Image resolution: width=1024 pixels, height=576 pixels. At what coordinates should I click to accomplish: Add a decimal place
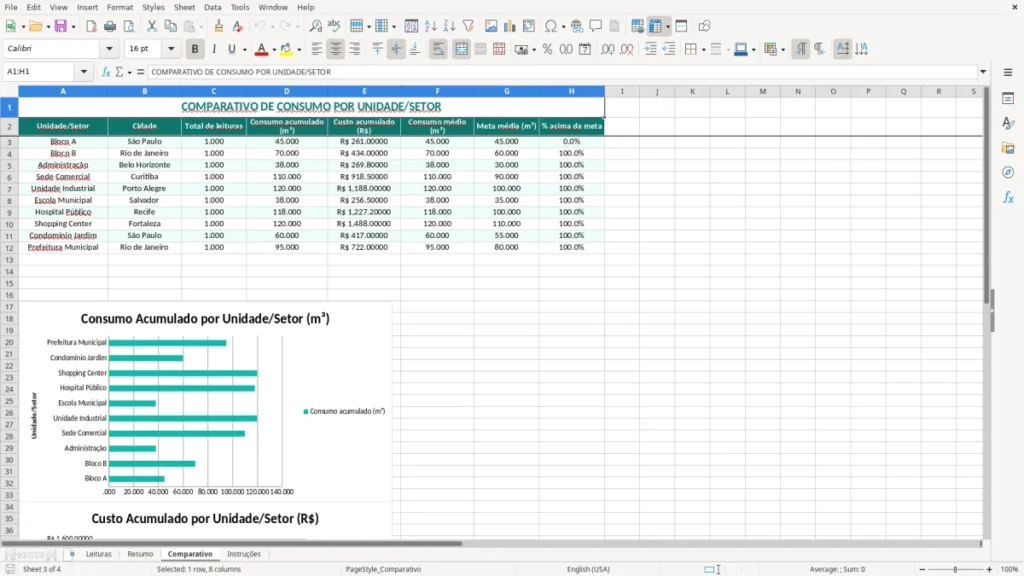[608, 49]
